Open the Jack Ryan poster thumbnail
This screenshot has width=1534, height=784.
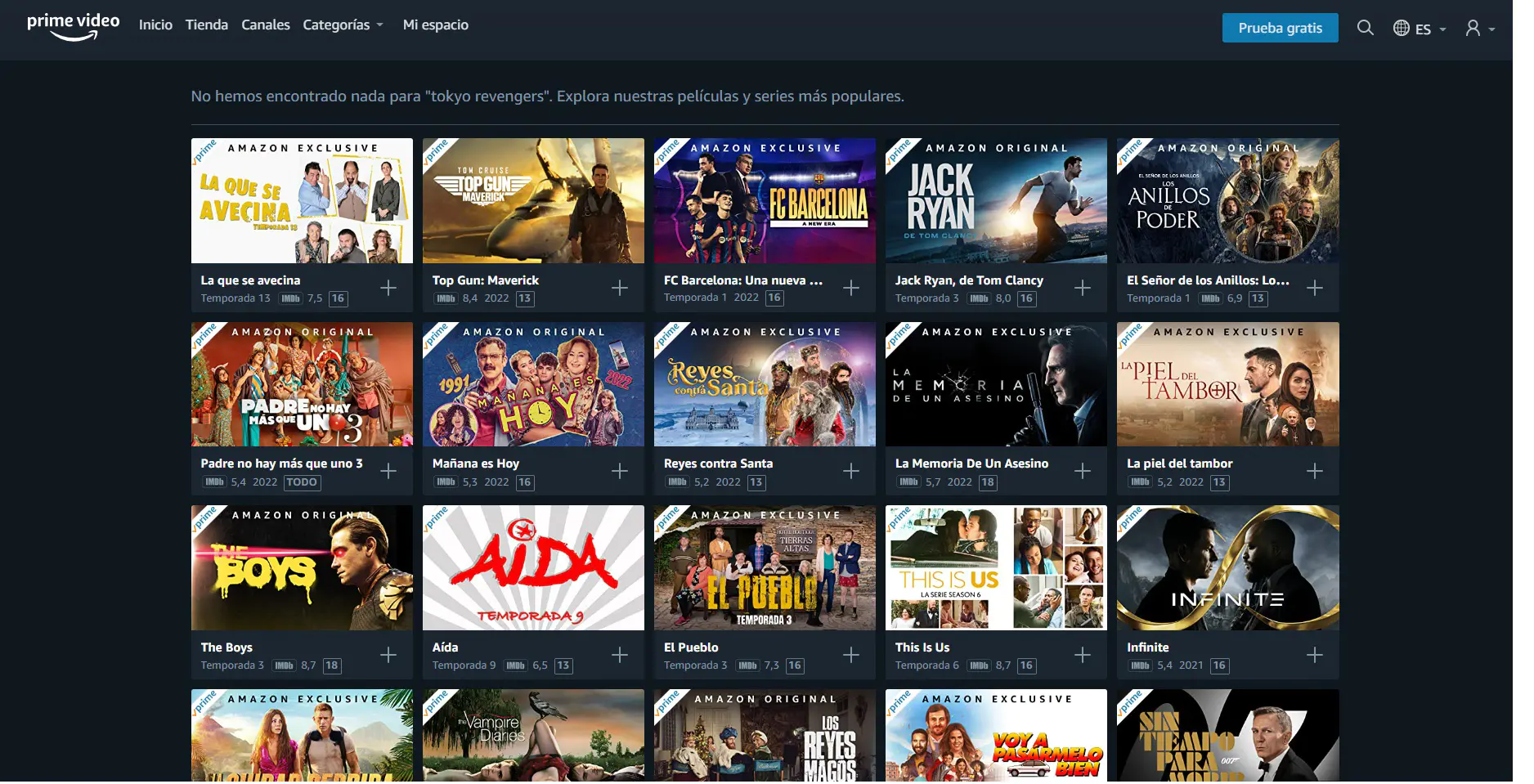(x=996, y=200)
